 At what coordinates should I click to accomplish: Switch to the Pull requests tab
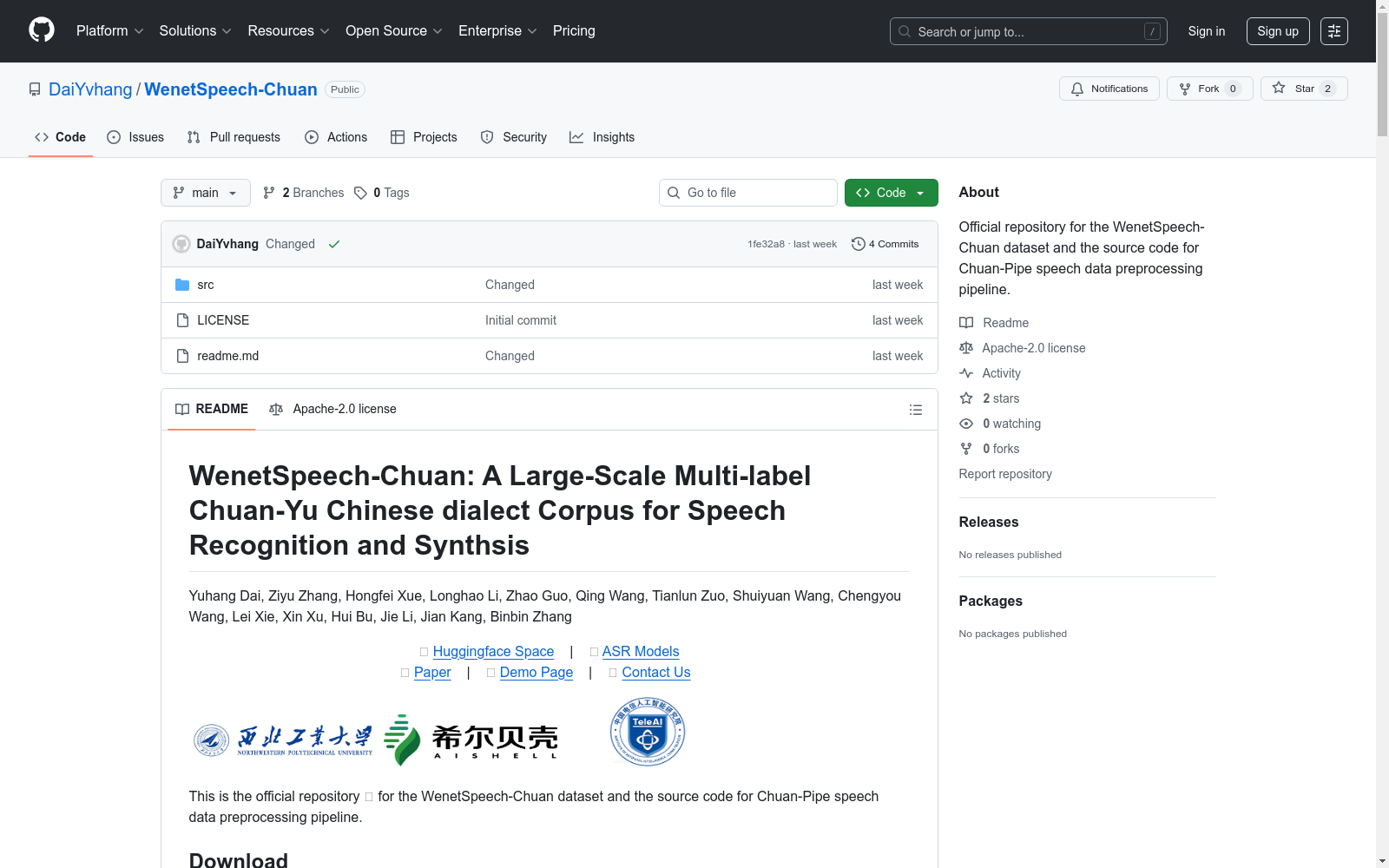[x=234, y=137]
